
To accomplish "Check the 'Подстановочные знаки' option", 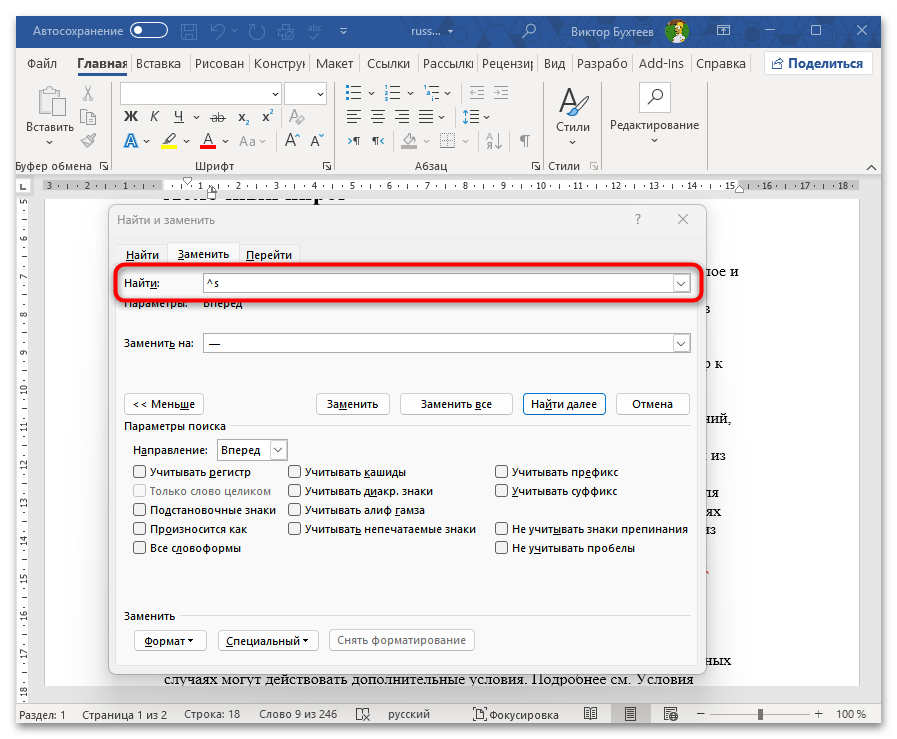I will tap(140, 510).
